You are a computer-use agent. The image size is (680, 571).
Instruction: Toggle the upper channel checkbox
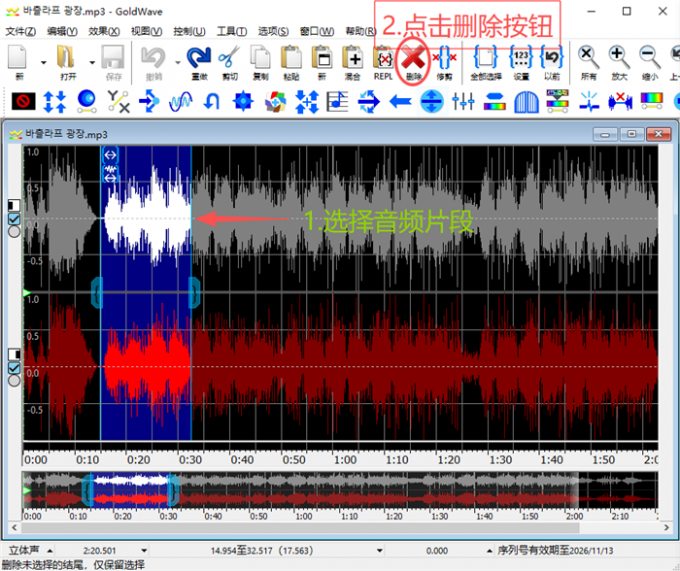[14, 218]
